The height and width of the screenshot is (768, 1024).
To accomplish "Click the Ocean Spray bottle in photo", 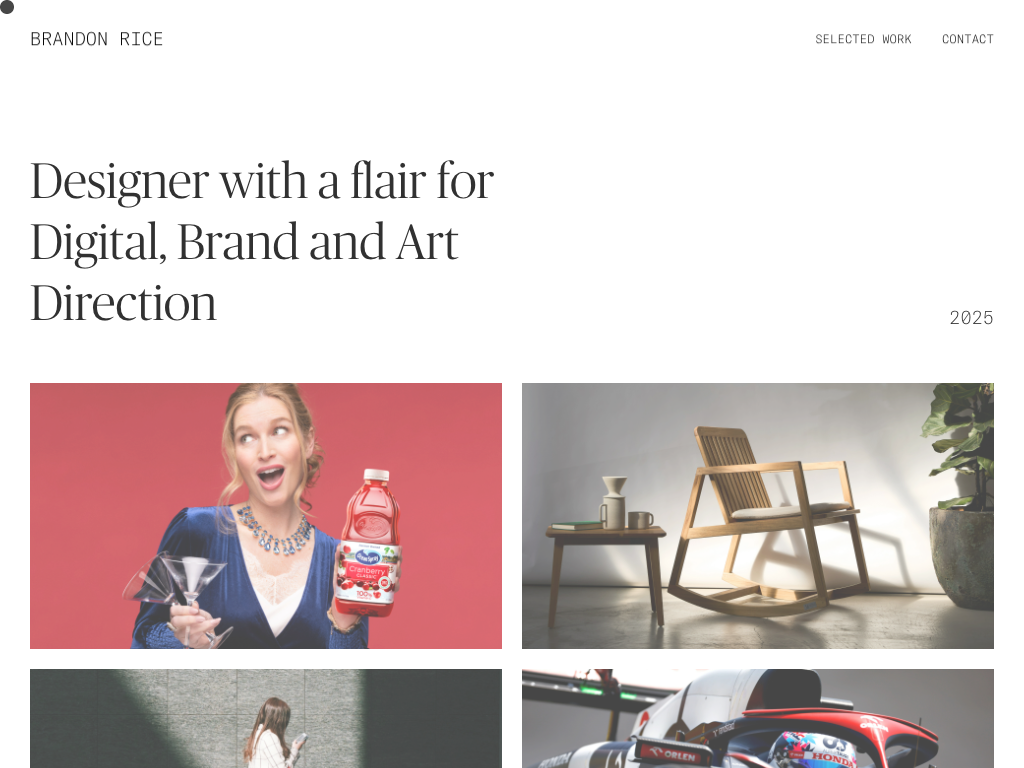I will pos(368,542).
